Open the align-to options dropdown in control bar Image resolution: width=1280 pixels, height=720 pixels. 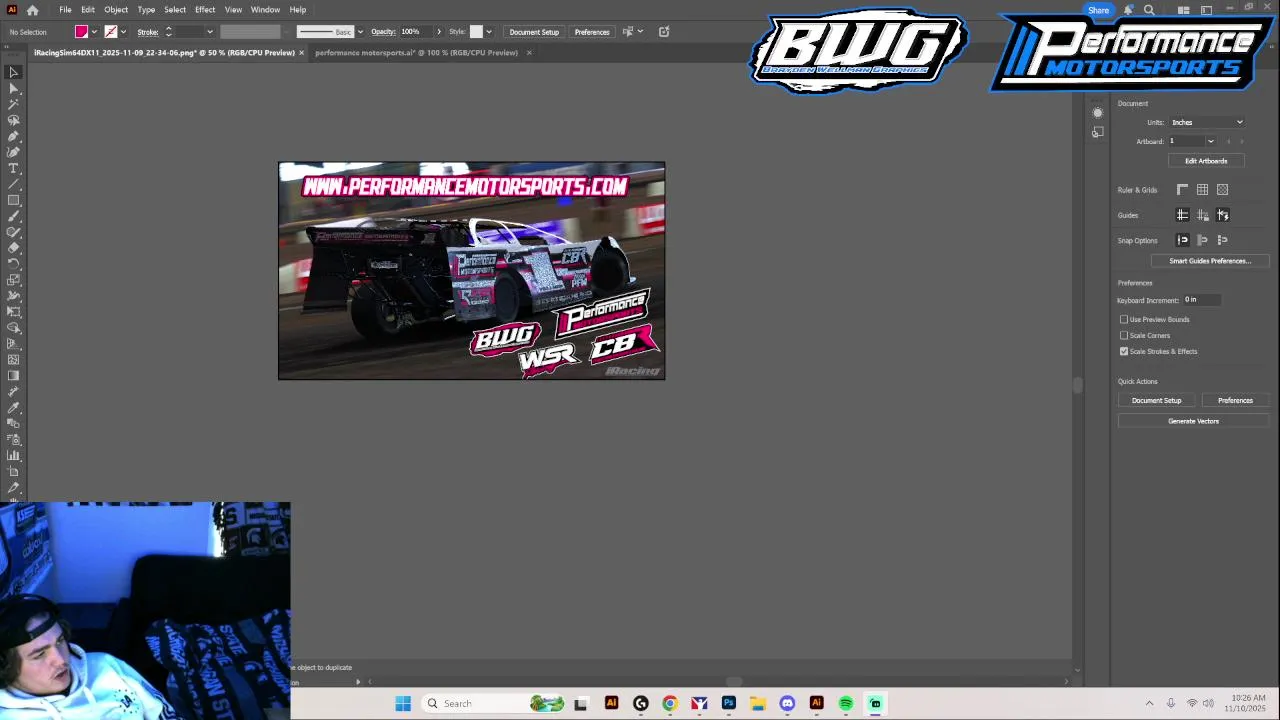click(x=640, y=32)
